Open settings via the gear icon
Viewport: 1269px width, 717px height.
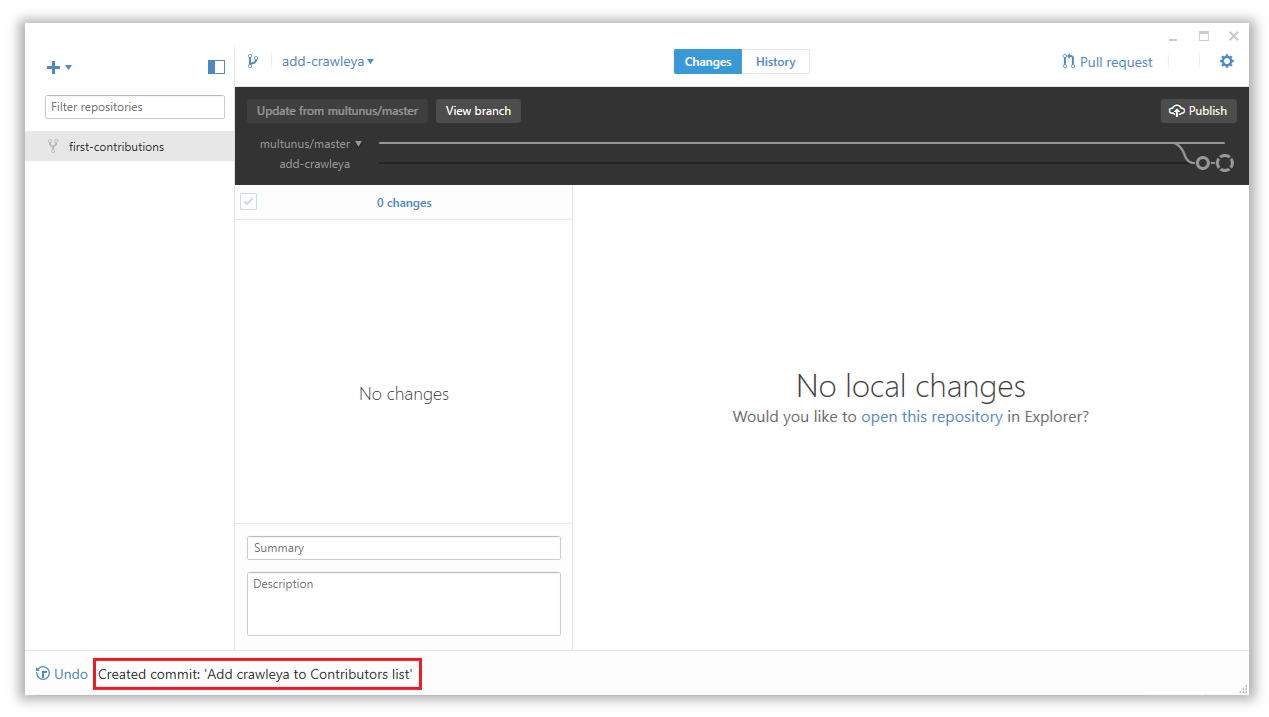click(1226, 61)
